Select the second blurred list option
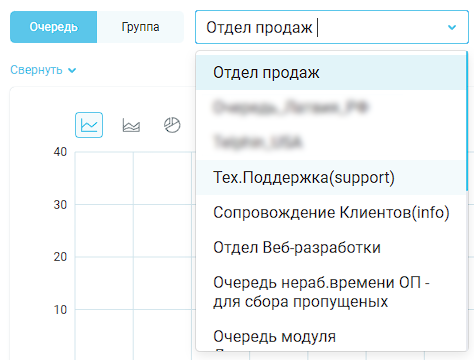Viewport: 474px width, 360px height. pos(331,142)
